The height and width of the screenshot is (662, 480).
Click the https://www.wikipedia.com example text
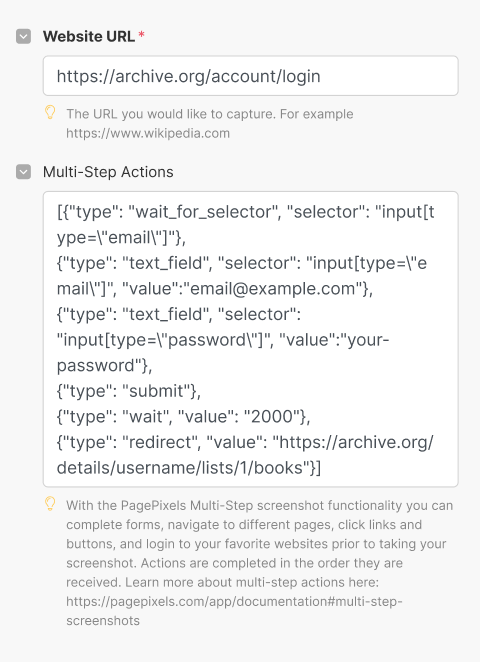pos(148,133)
